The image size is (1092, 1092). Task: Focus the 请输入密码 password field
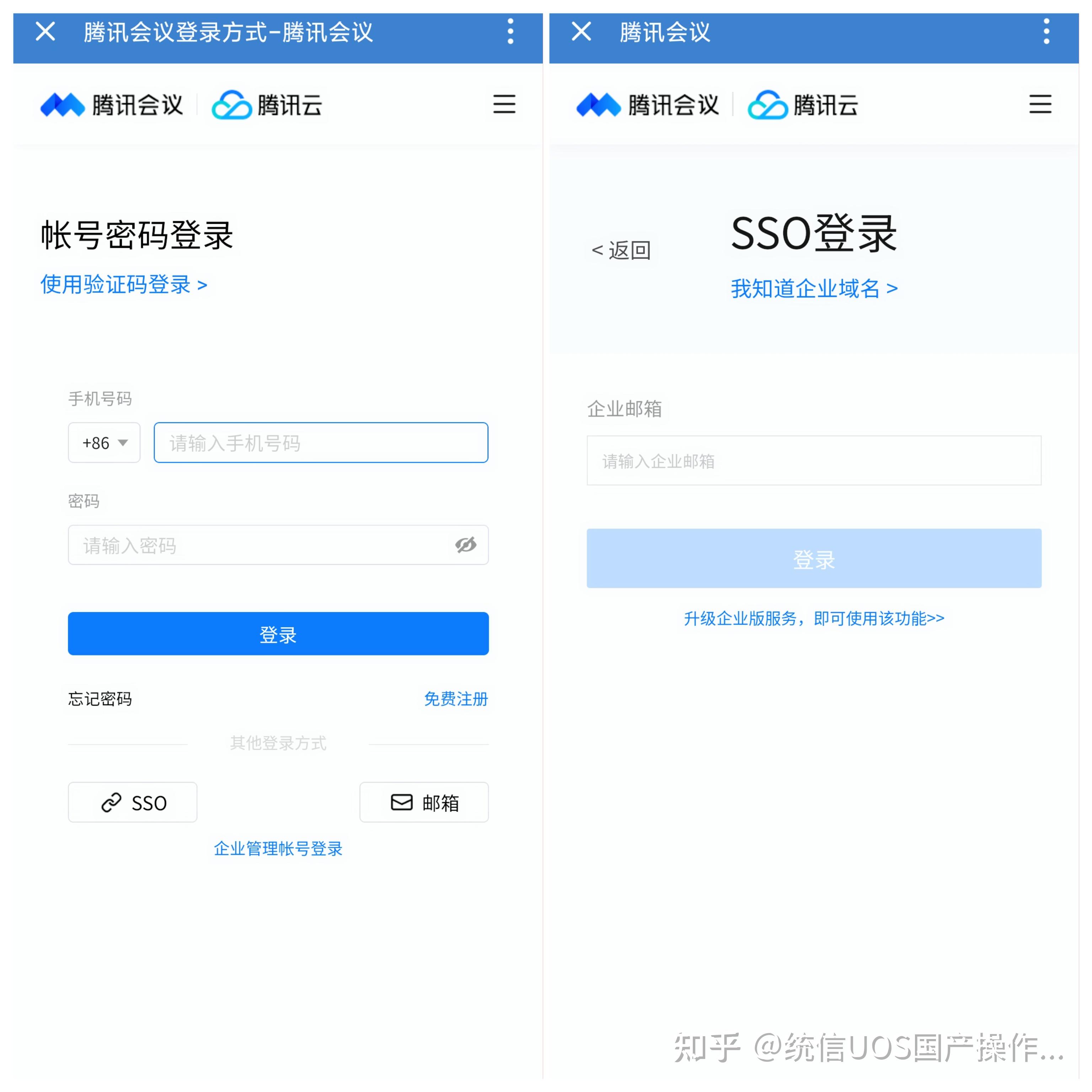[278, 545]
